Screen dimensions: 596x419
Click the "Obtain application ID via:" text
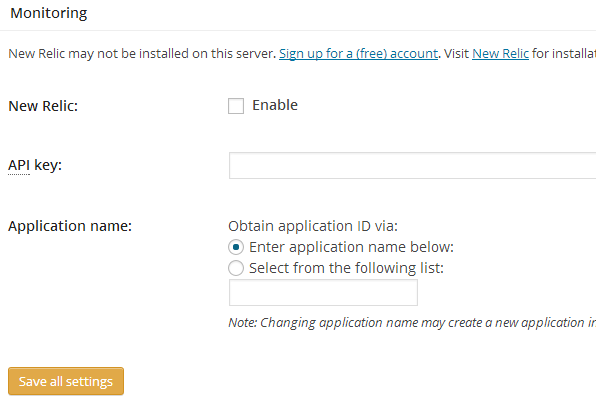click(313, 226)
